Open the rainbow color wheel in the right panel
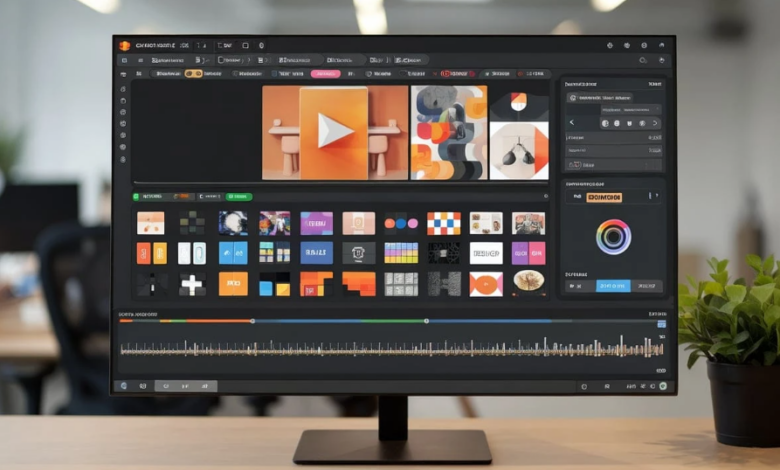780x470 pixels. tap(613, 237)
